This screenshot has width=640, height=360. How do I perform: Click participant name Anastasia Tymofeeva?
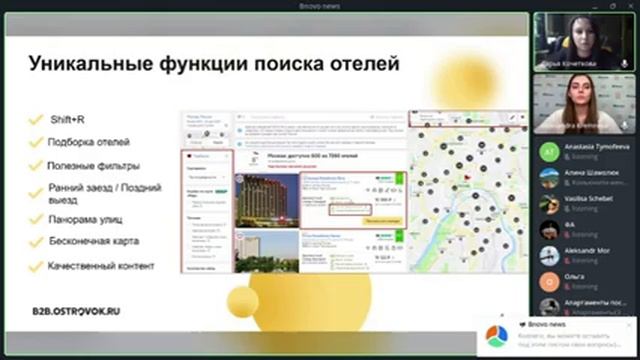pyautogui.click(x=597, y=147)
